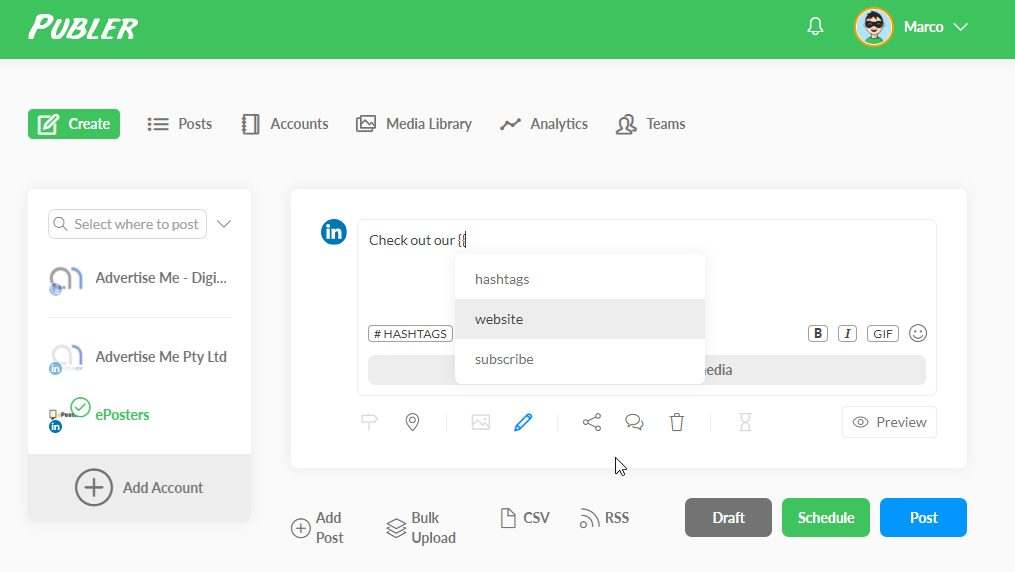Screen dimensions: 1015x572
Task: Click the hourglass timer icon
Action: coord(745,423)
